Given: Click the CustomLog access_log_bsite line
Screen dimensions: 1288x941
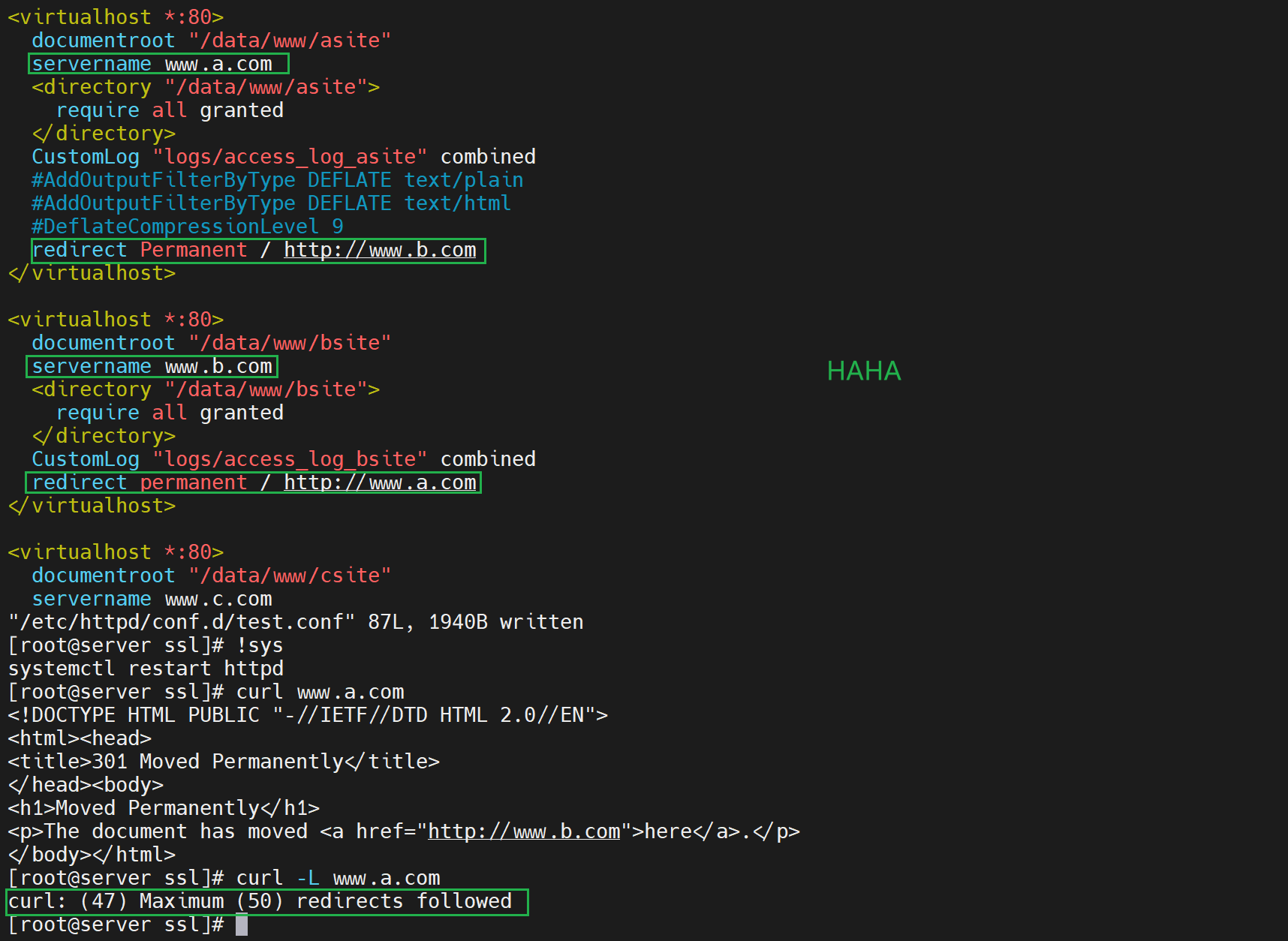Looking at the screenshot, I should click(283, 459).
